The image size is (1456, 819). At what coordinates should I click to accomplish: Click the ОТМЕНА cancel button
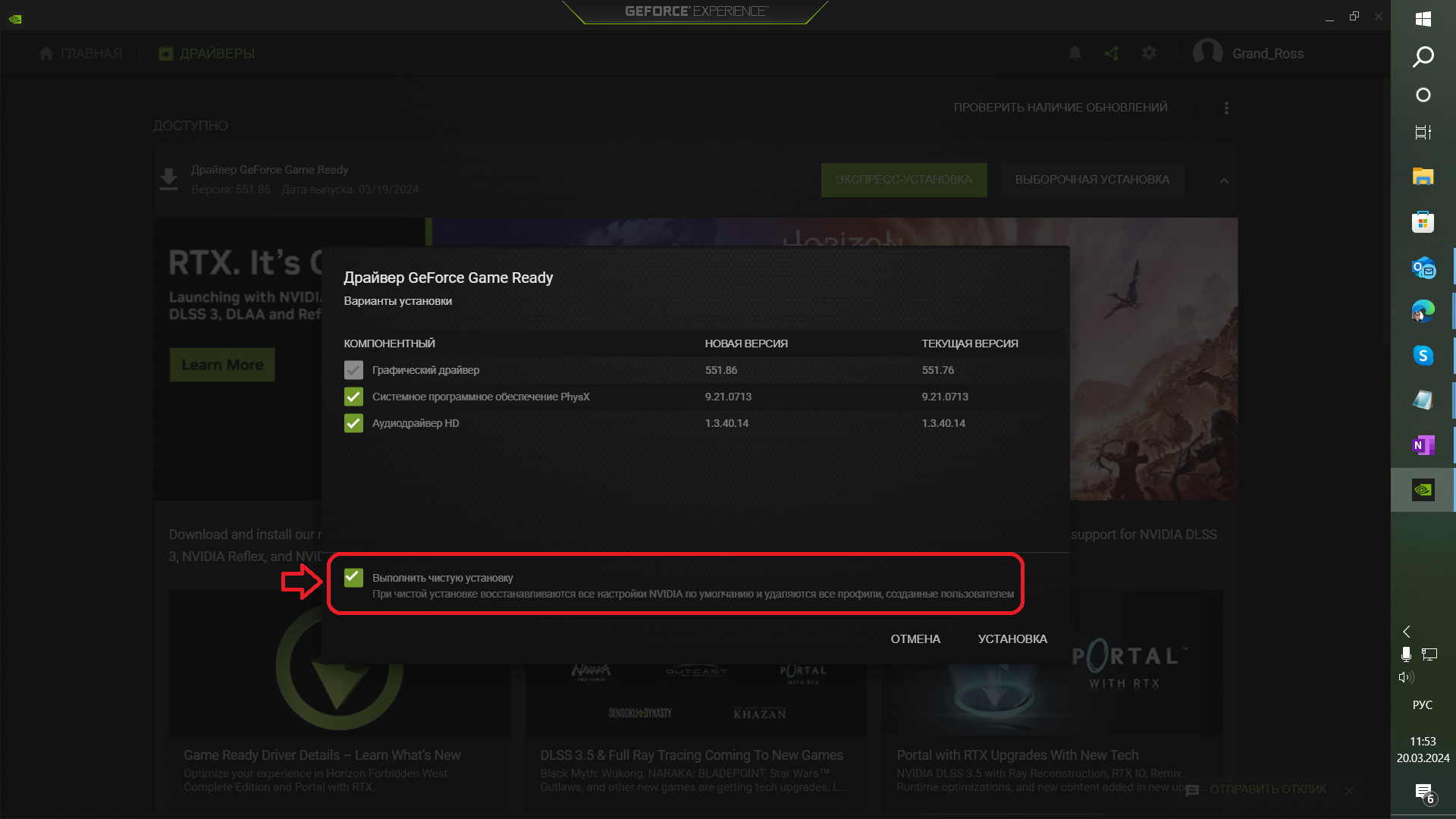click(x=915, y=639)
